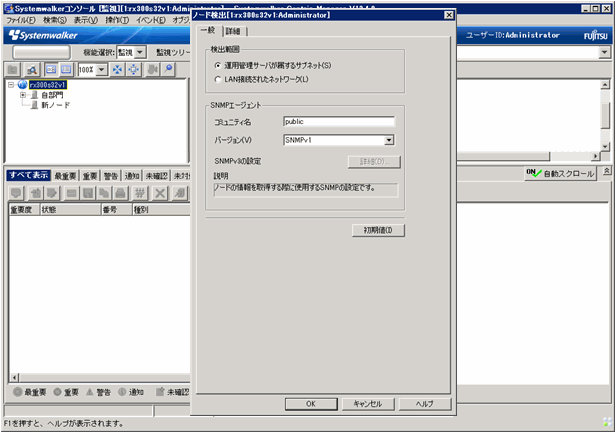Select the 警告 event filter tab
616x433 pixels.
(111, 176)
